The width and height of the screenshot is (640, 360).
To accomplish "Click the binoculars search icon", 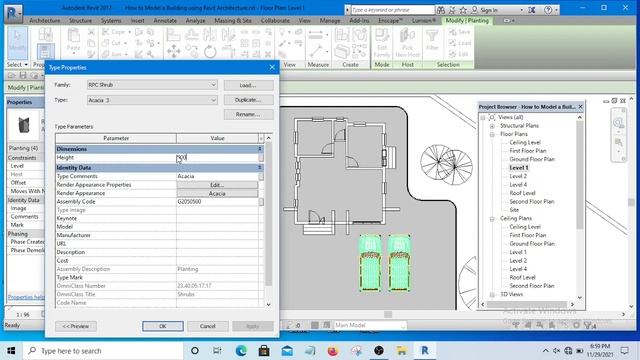I will (x=441, y=10).
